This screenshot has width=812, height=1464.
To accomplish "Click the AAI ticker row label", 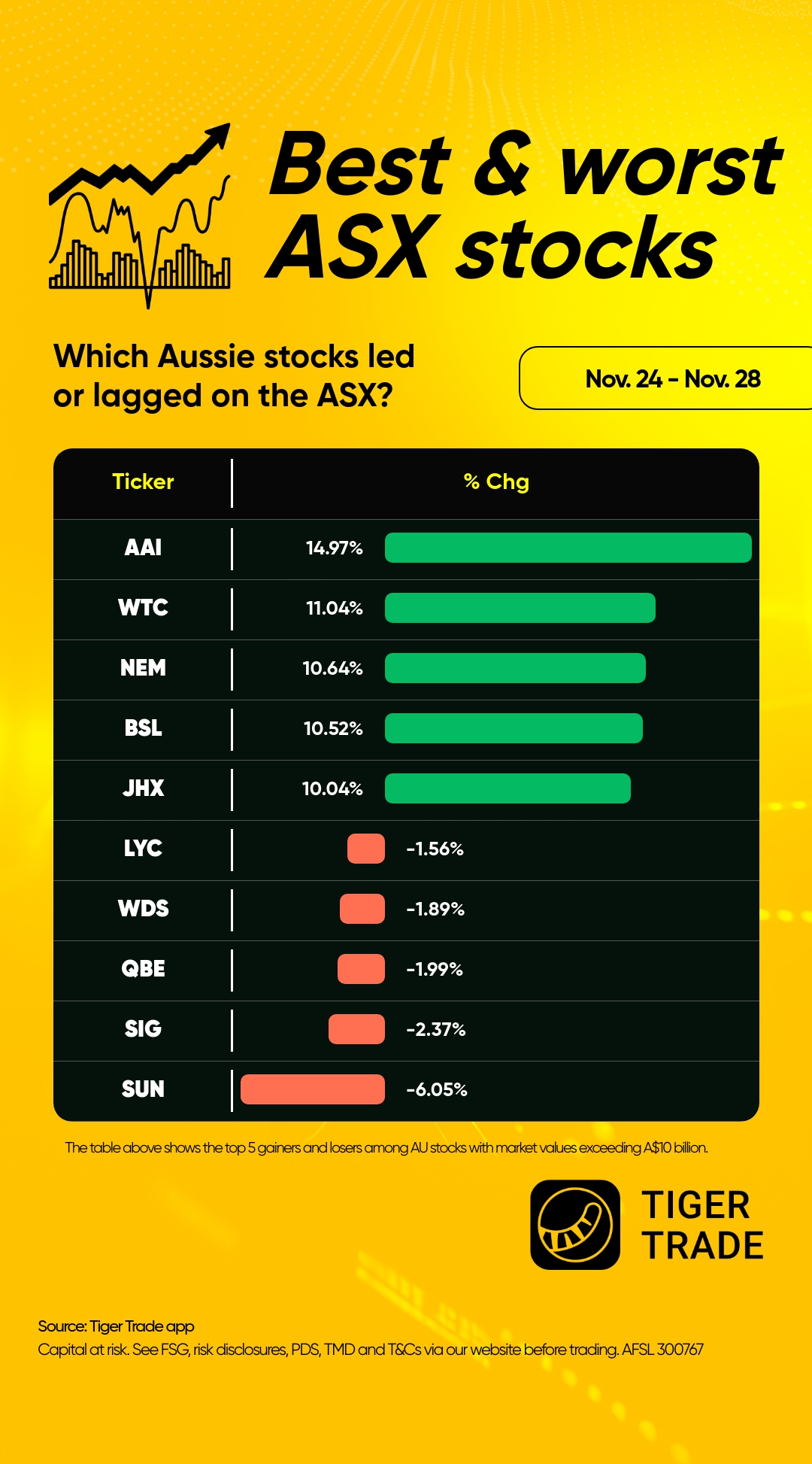I will click(143, 548).
